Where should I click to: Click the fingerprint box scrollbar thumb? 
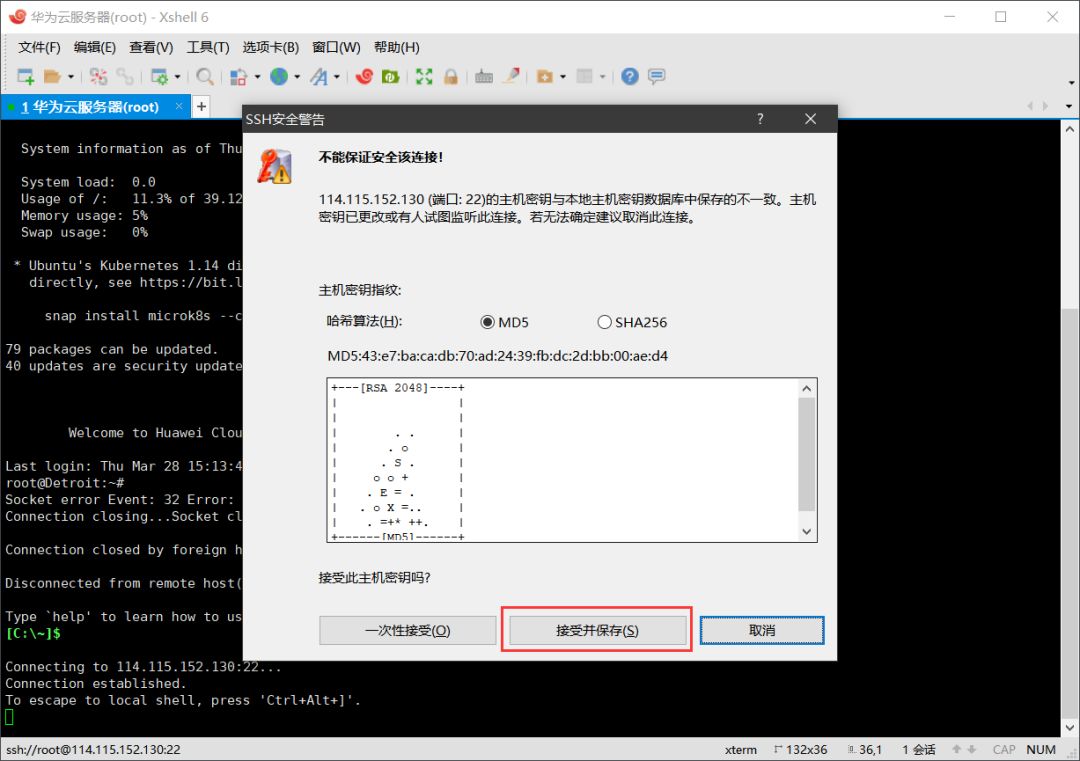807,454
